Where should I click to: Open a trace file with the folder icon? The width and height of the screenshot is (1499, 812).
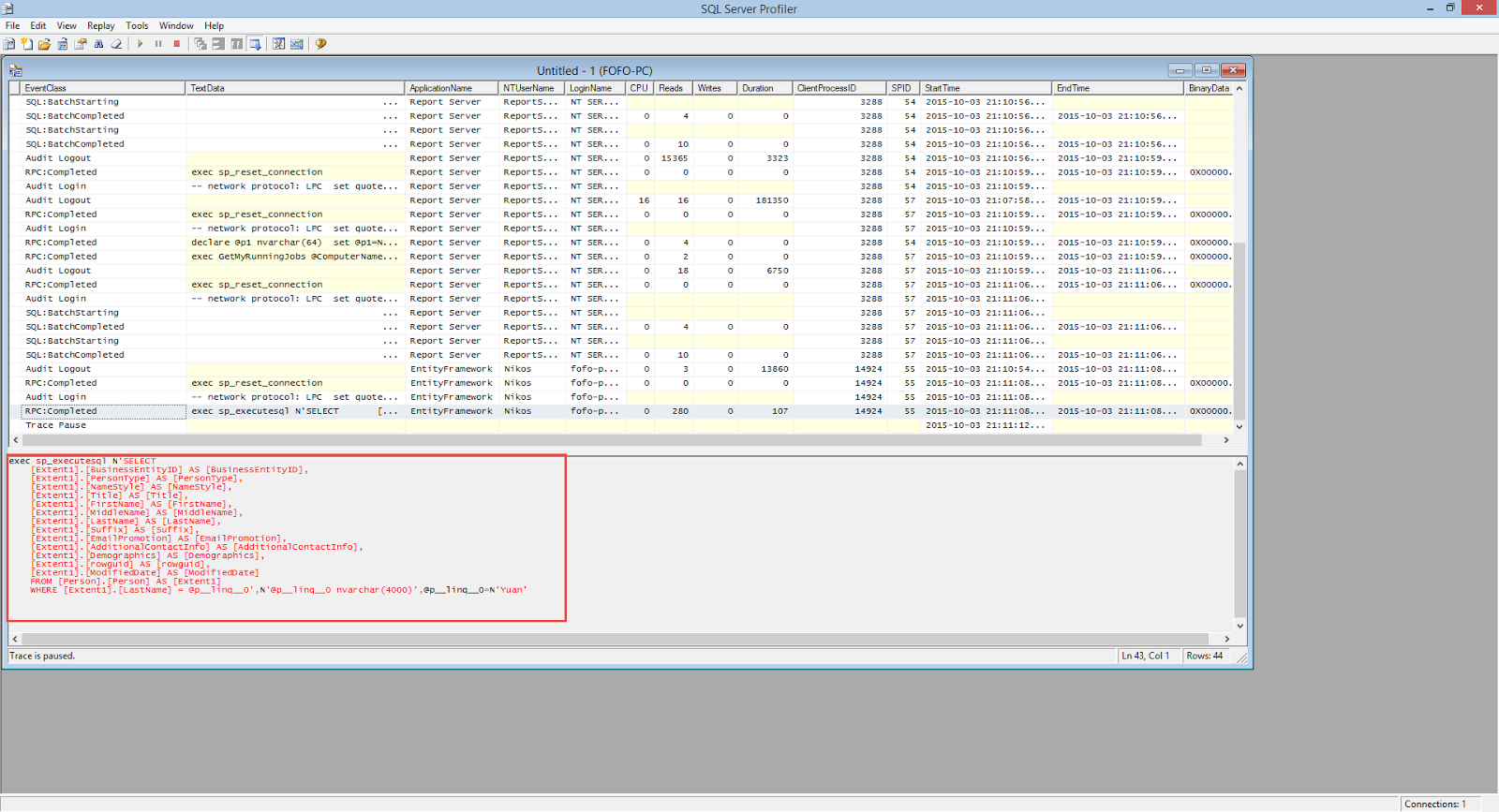(x=44, y=44)
